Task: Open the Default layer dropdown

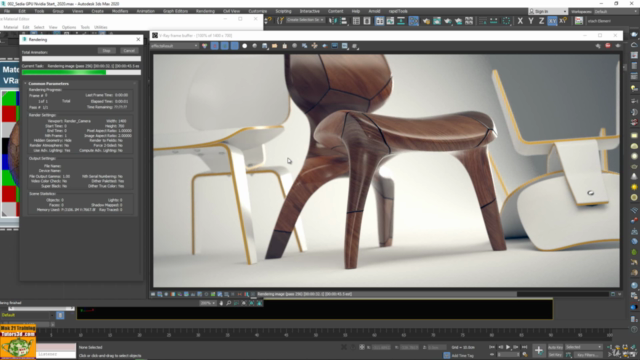Action: (27, 315)
